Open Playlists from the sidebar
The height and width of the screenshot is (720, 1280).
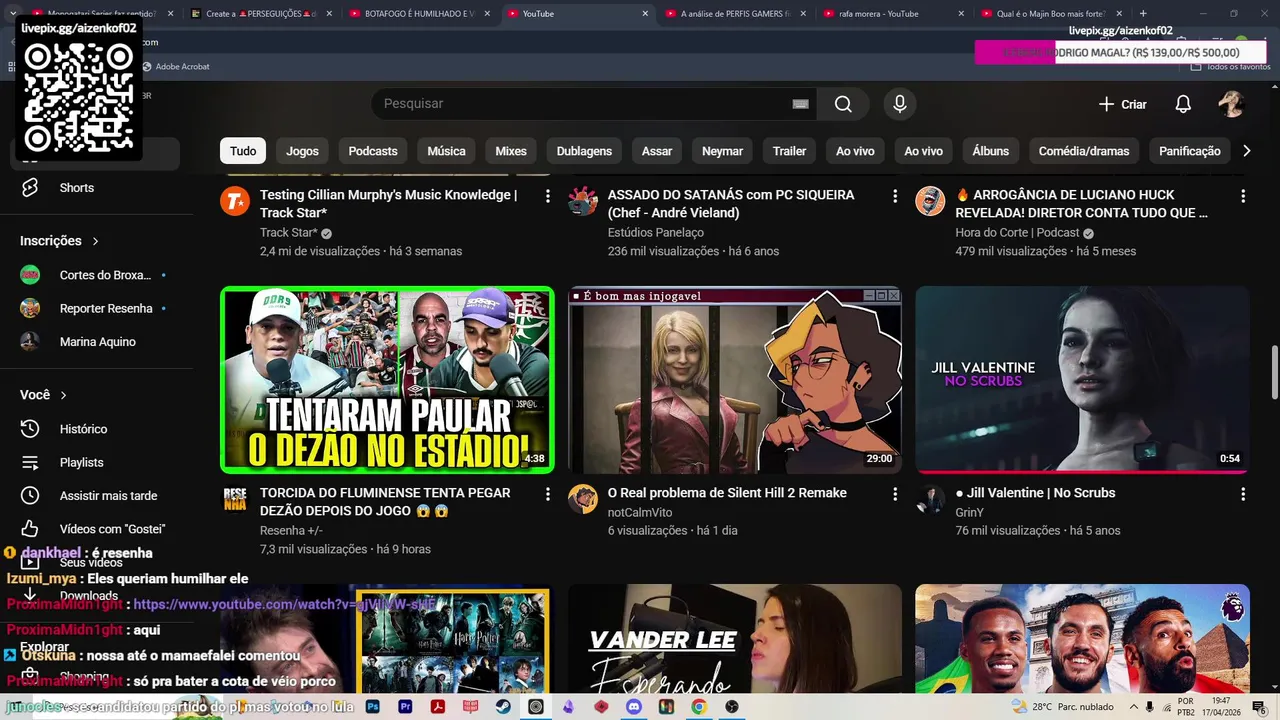click(97, 462)
